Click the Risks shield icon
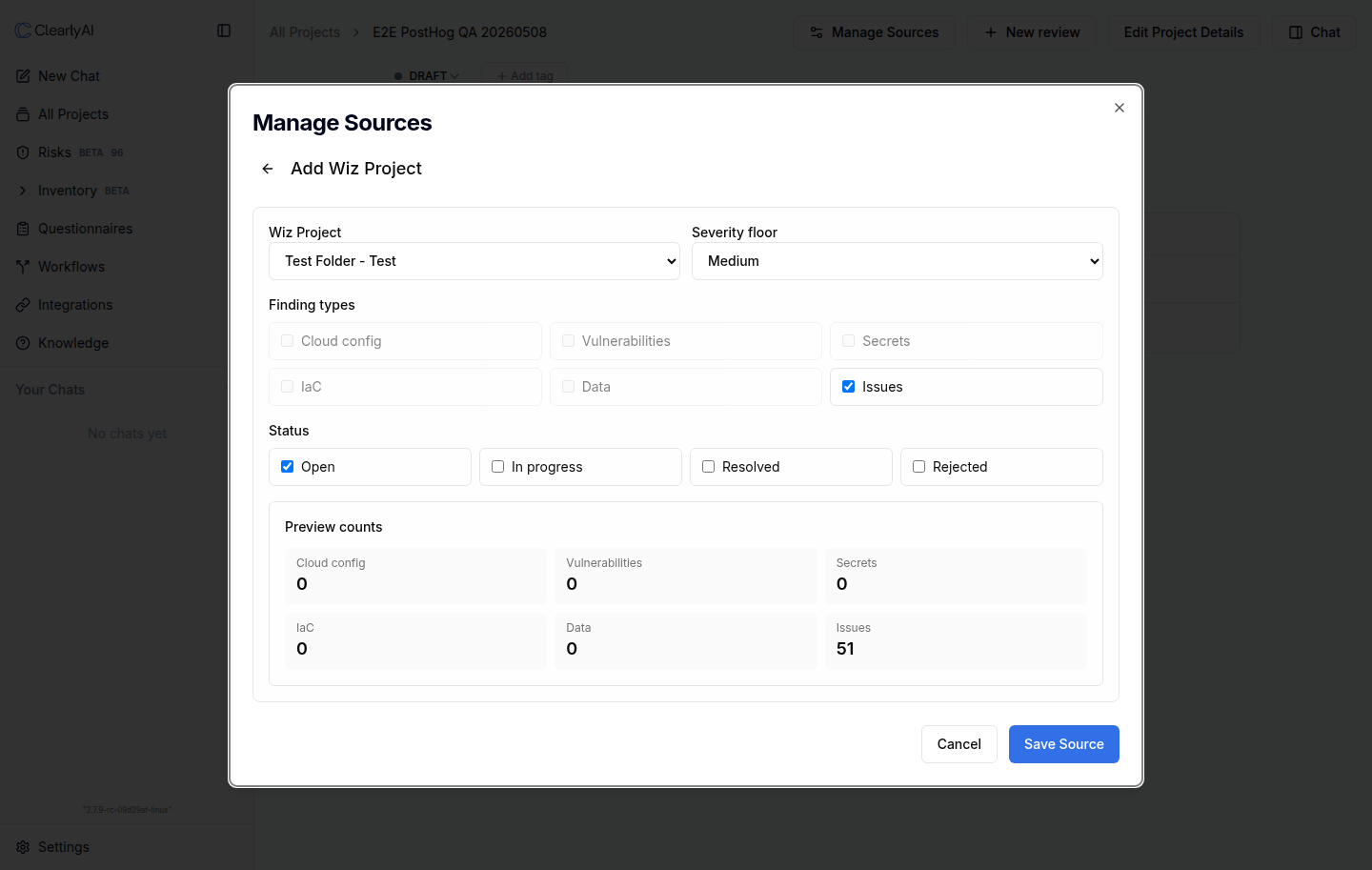 pos(23,152)
